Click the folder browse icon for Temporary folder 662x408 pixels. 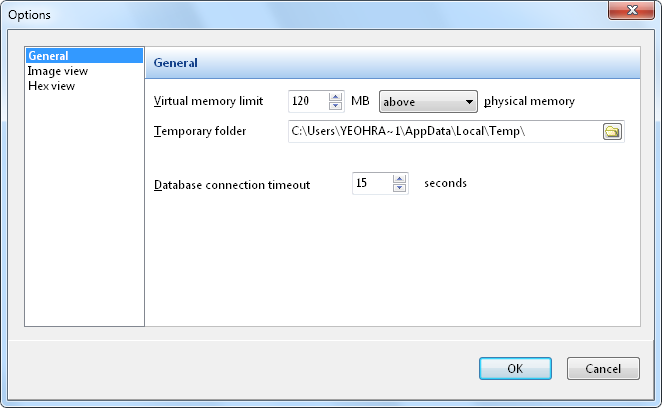point(612,132)
